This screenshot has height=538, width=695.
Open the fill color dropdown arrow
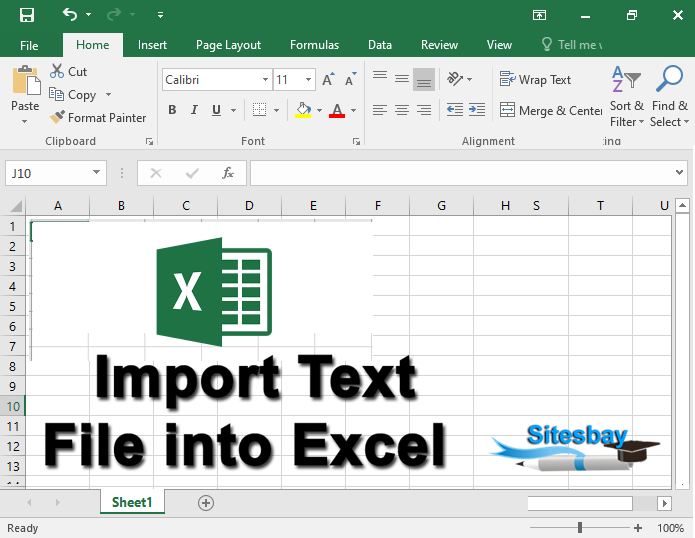point(319,110)
